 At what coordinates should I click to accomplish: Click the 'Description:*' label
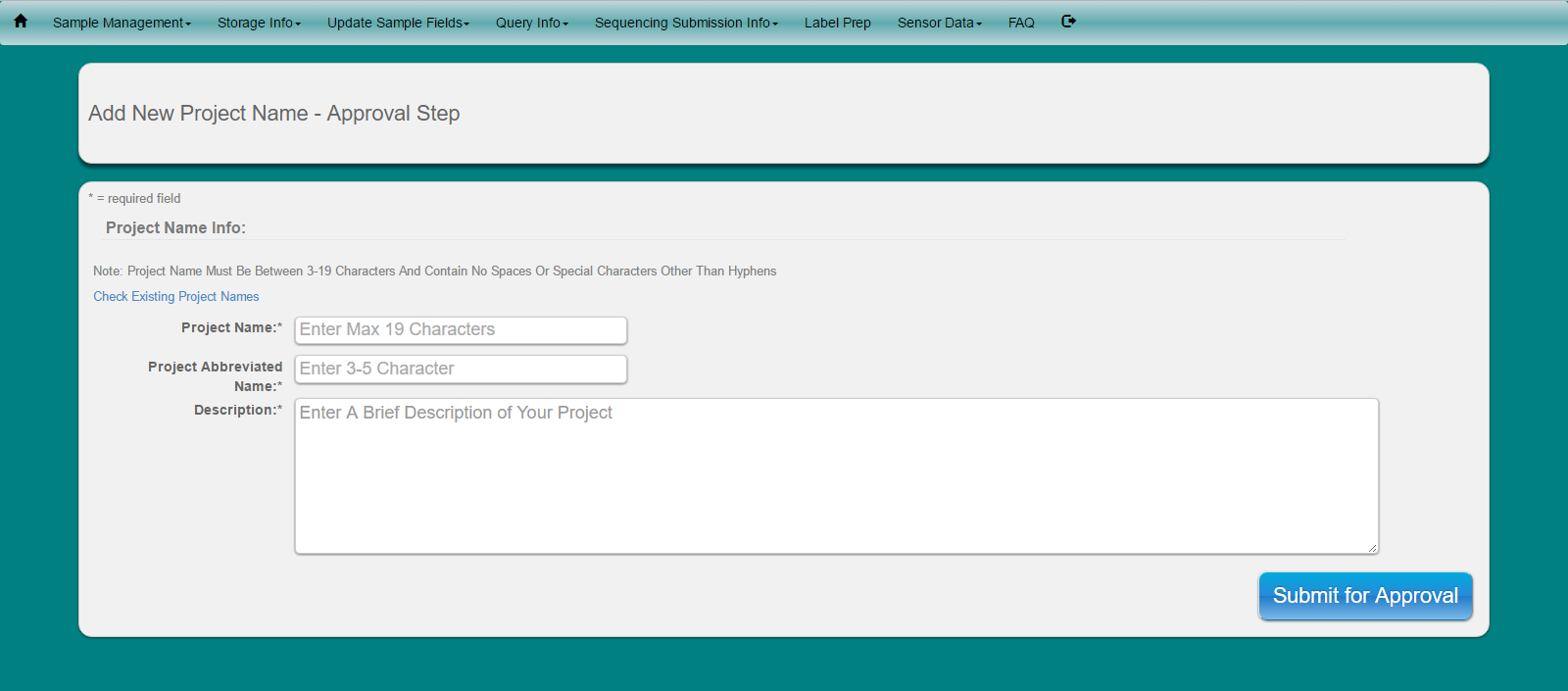[x=238, y=410]
